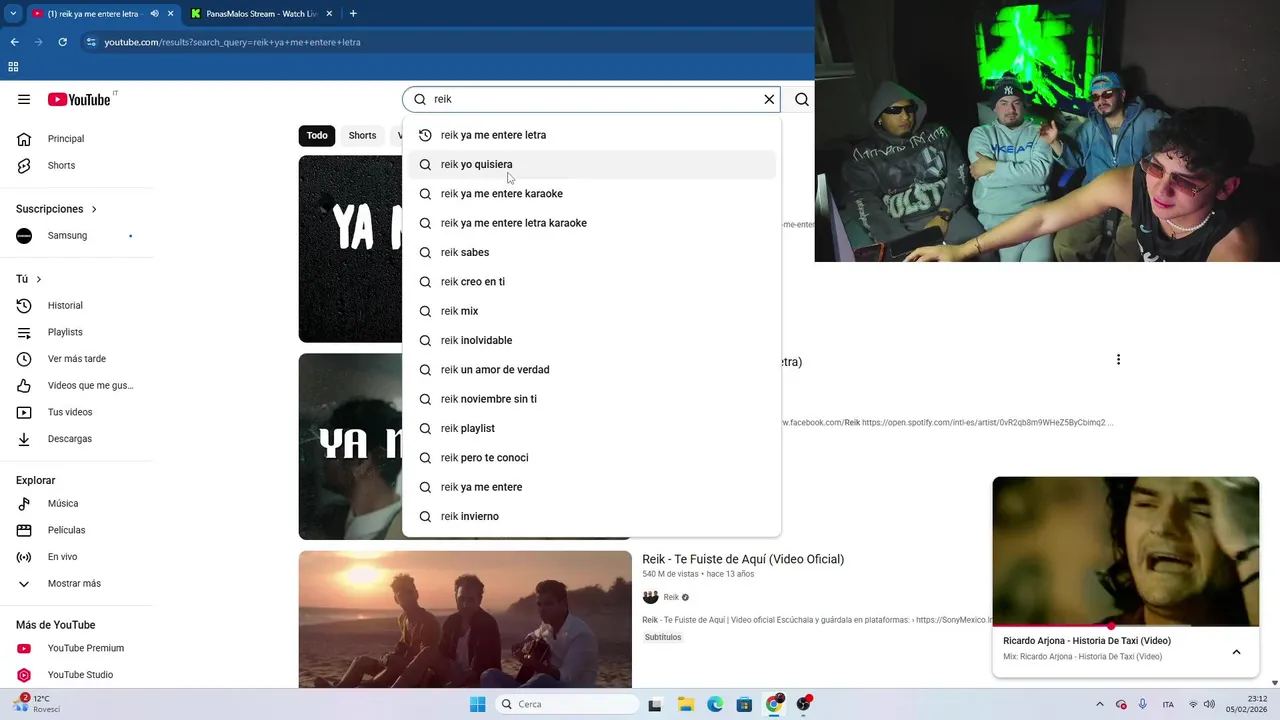
Task: Show hidden system tray icons
Action: [1100, 704]
